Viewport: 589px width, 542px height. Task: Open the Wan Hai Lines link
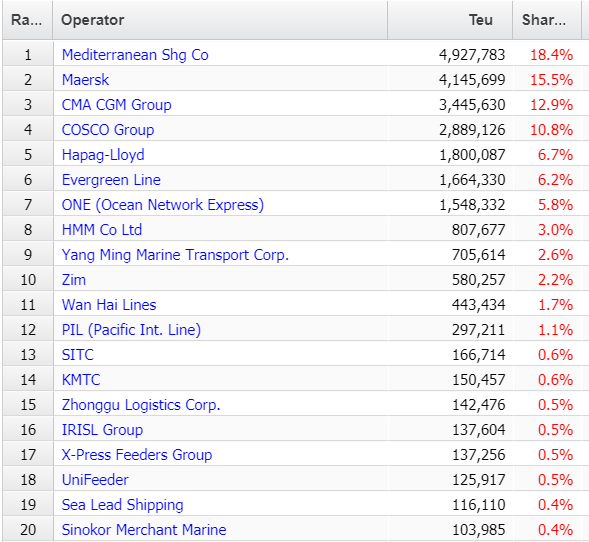point(109,305)
